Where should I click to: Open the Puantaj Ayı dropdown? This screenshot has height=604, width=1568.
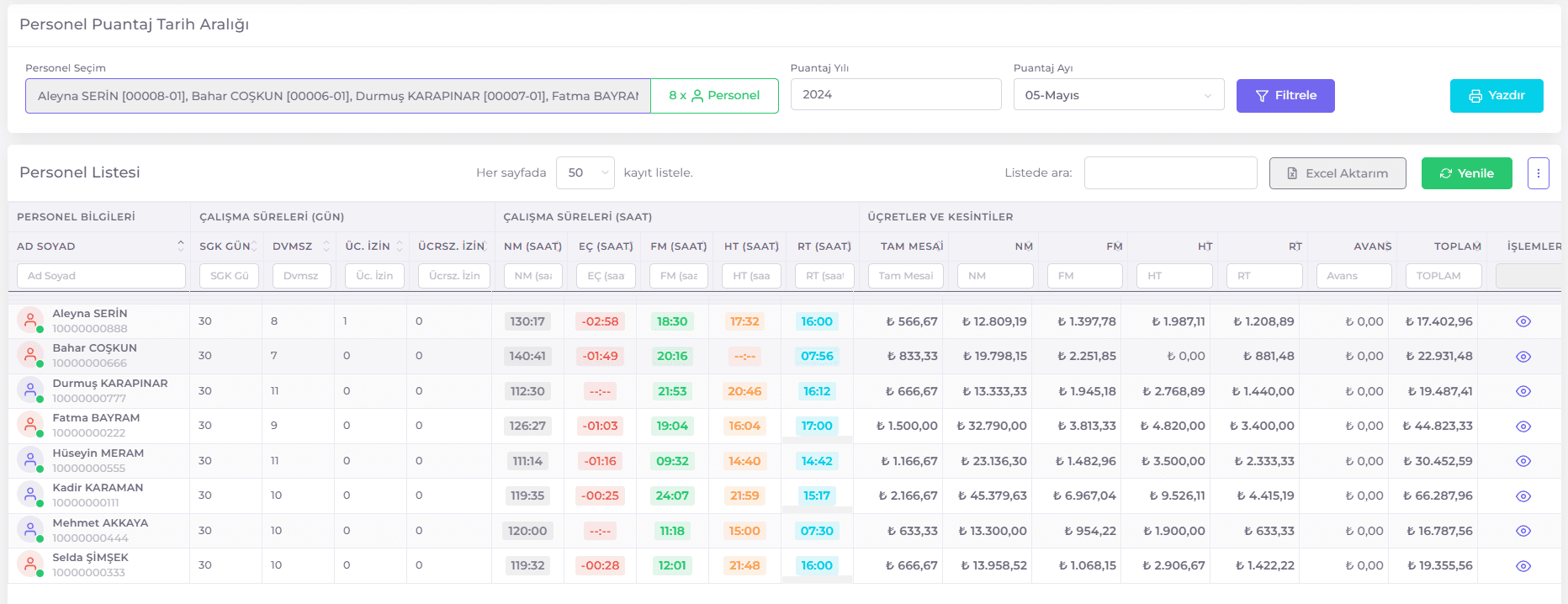coord(1119,96)
